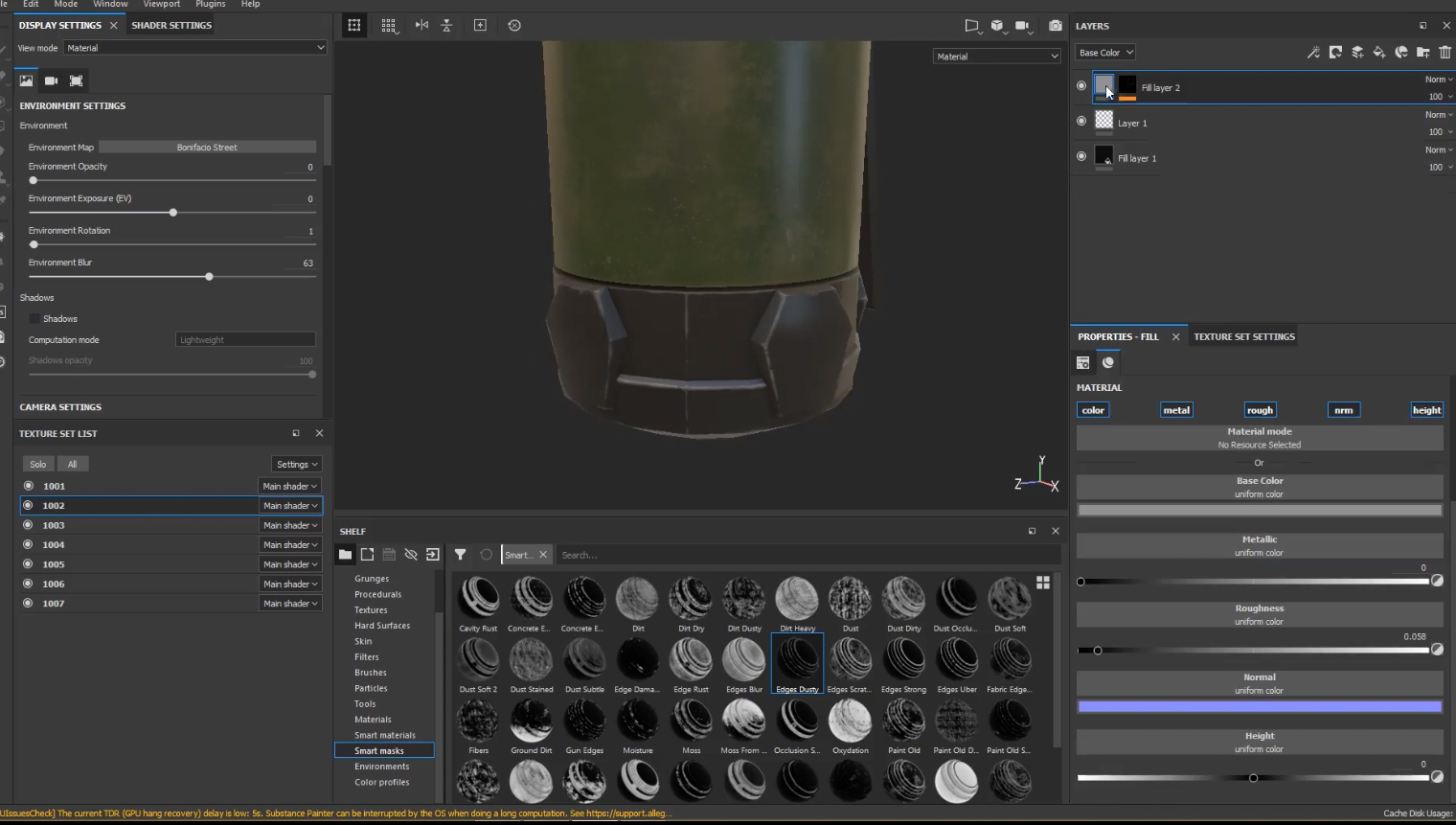The width and height of the screenshot is (1456, 825).
Task: Click the viewport screenshot camera icon
Action: tap(1055, 26)
